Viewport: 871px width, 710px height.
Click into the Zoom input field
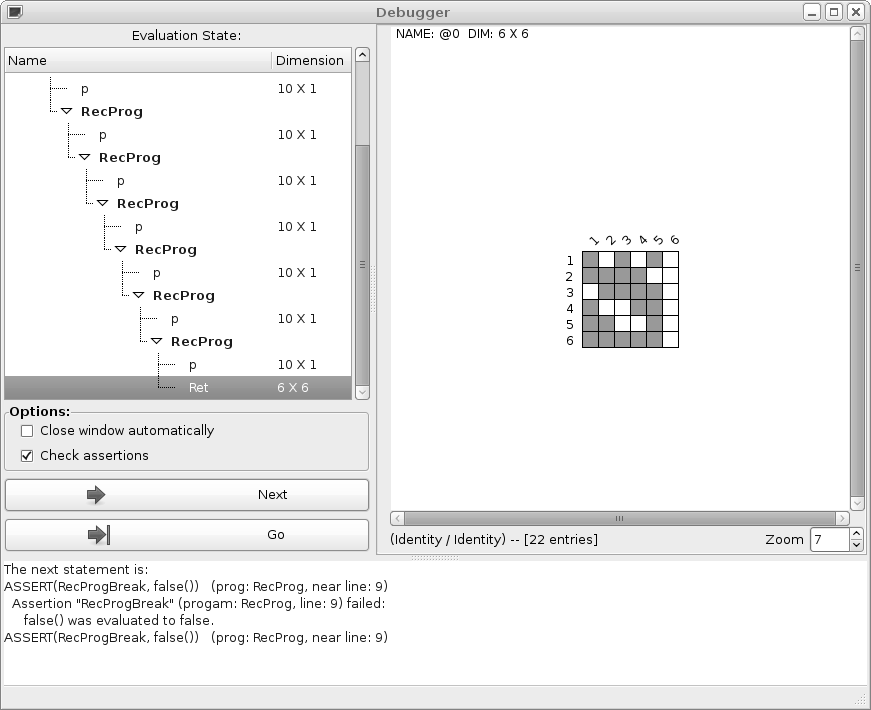830,539
